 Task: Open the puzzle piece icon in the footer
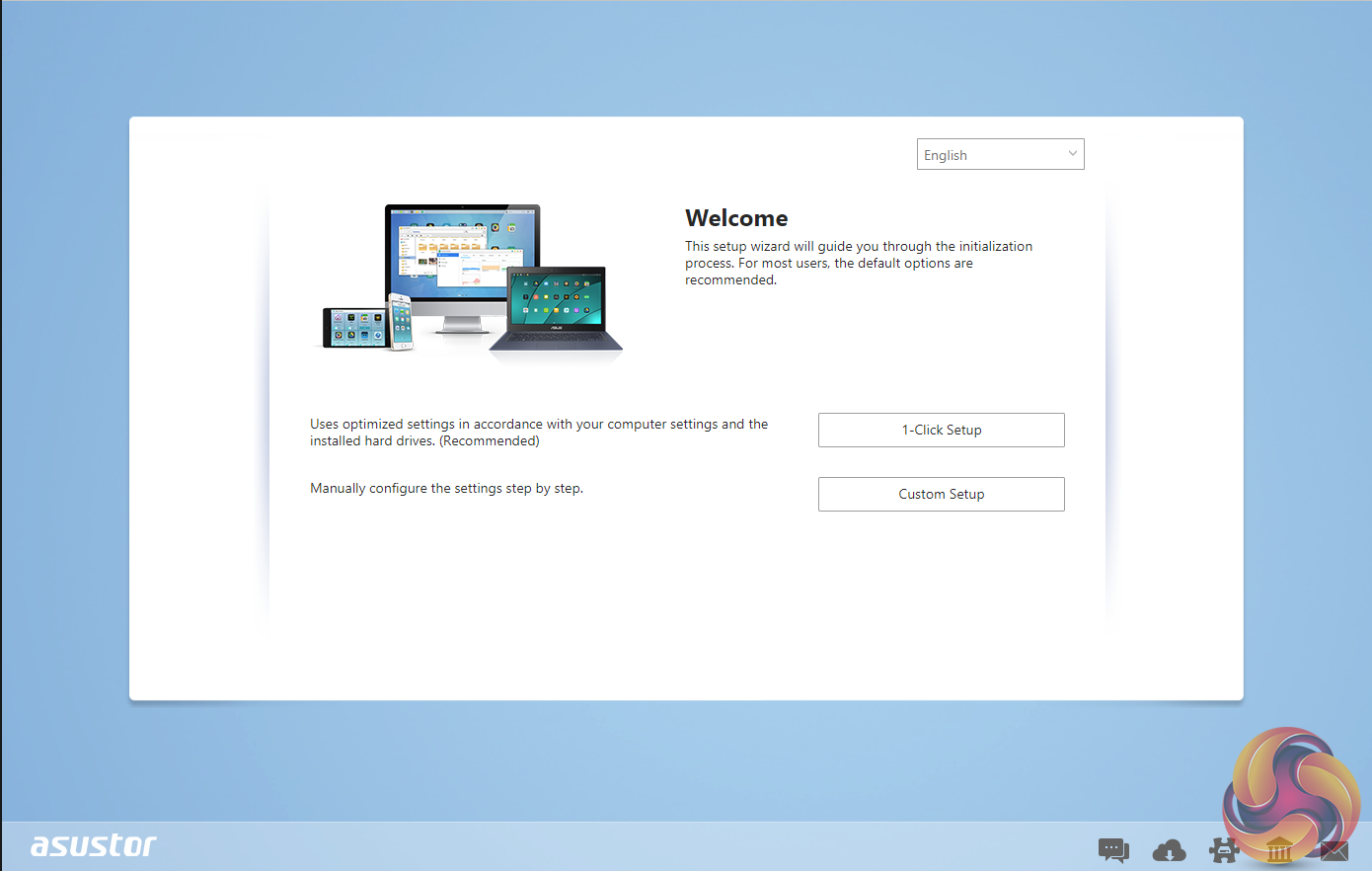point(1224,850)
